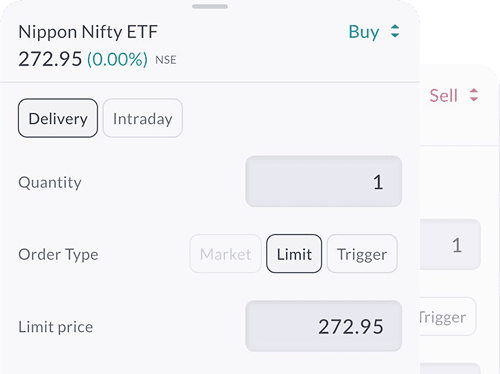Select the Intraday product type
Viewport: 500px width, 374px height.
click(x=143, y=118)
